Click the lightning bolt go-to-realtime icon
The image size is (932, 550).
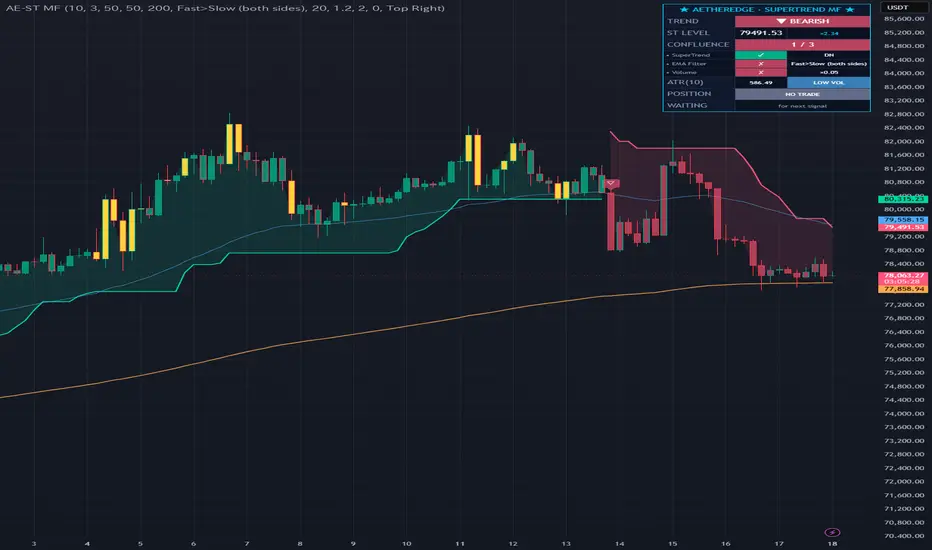pyautogui.click(x=832, y=532)
